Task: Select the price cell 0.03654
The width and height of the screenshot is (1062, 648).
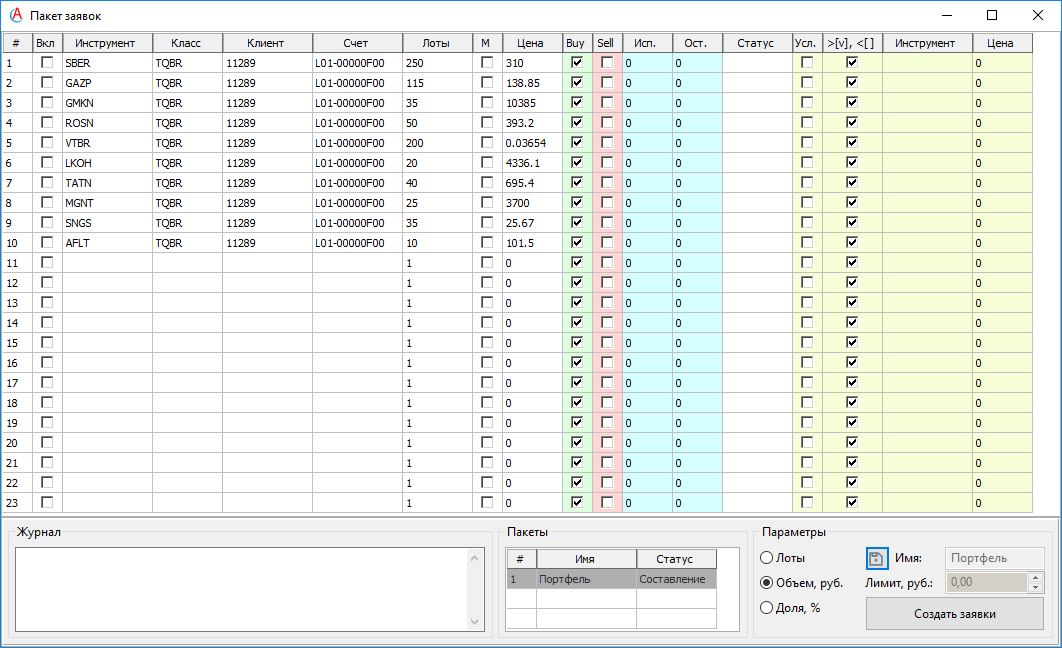Action: 532,143
